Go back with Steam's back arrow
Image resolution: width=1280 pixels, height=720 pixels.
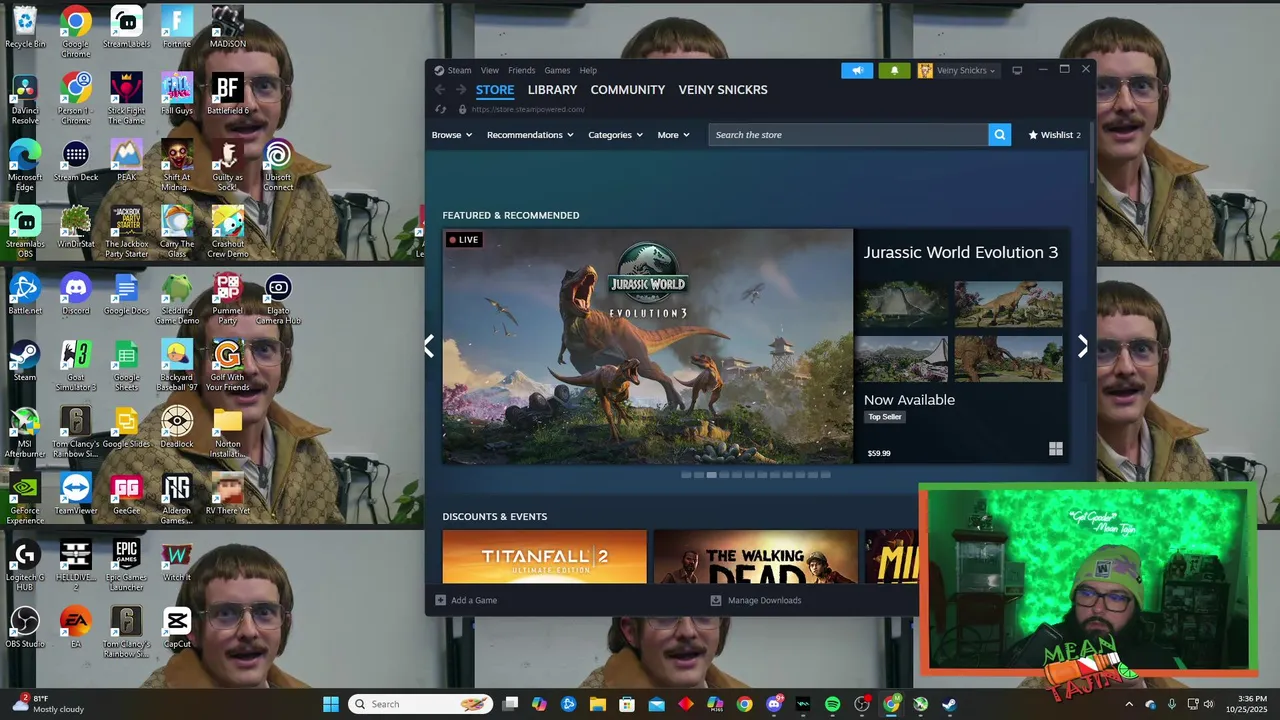440,90
